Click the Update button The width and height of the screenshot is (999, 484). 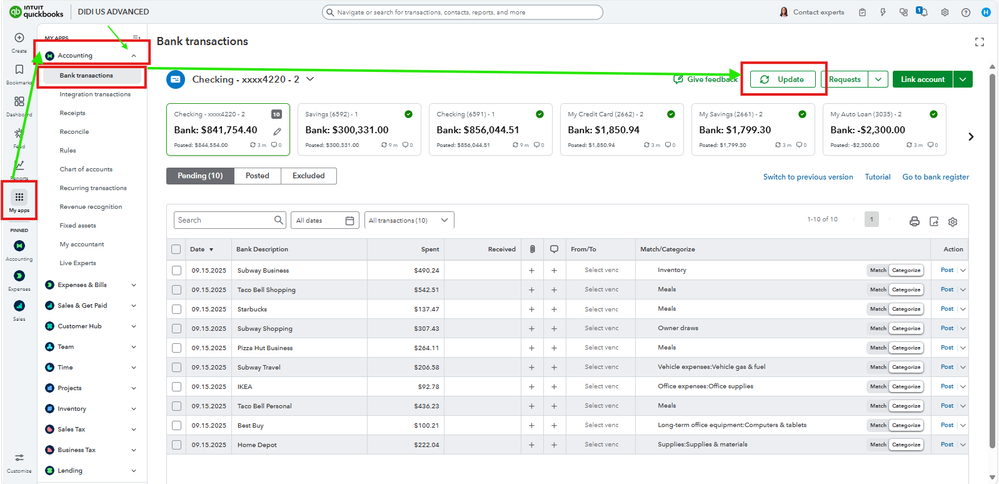(784, 79)
